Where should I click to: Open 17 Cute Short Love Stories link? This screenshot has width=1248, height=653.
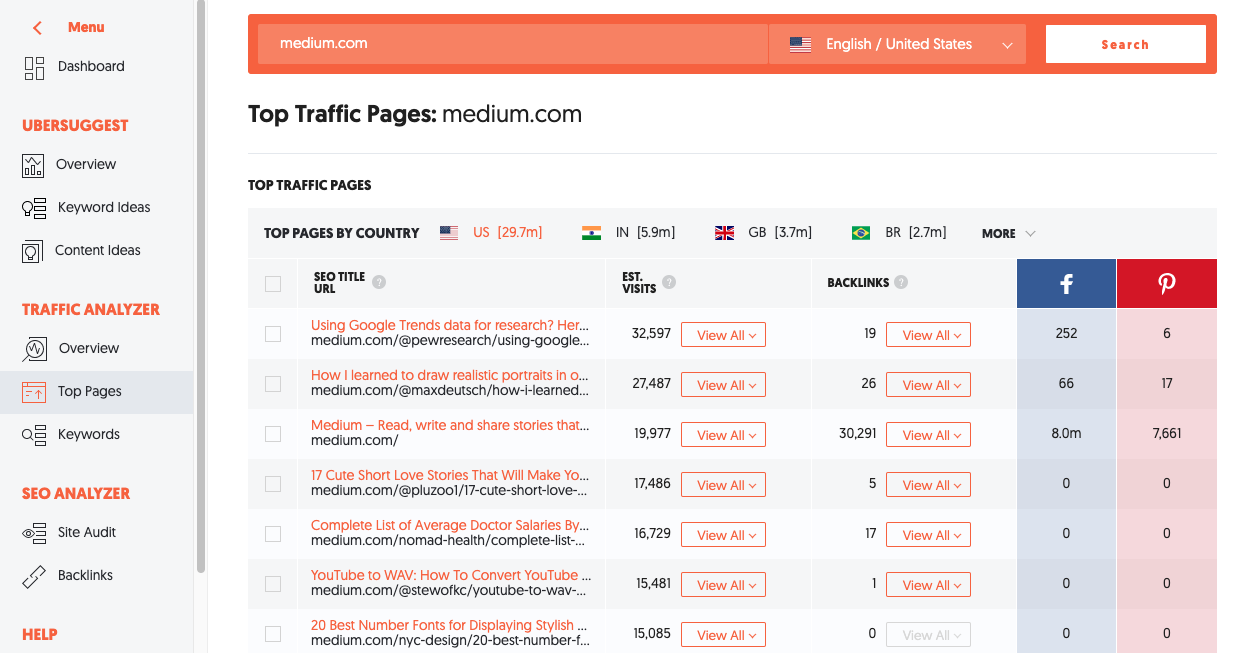tap(450, 475)
